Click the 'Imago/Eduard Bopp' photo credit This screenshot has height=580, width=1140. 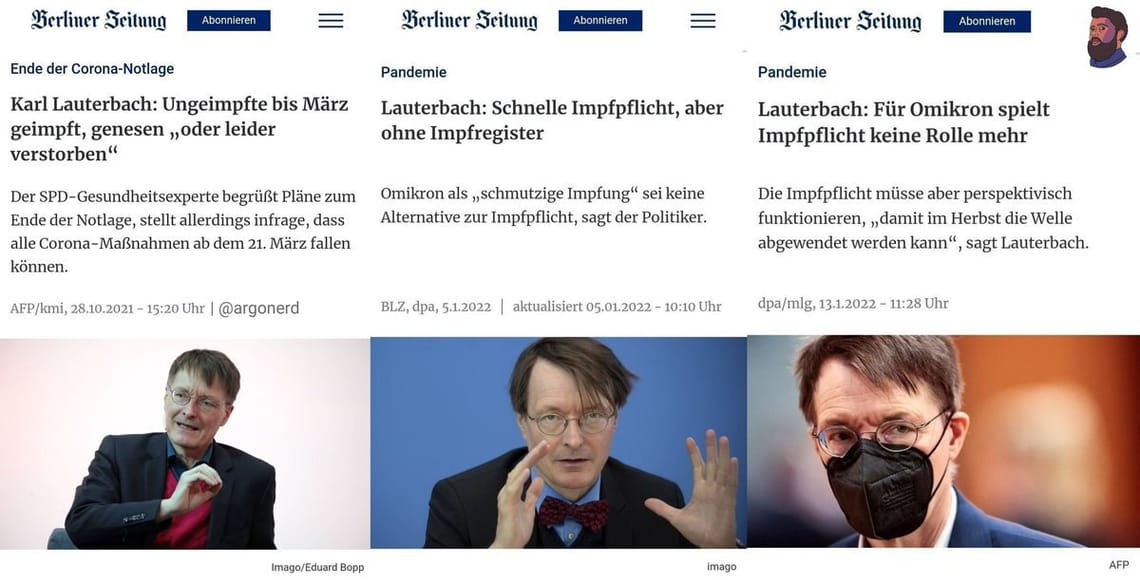pyautogui.click(x=317, y=567)
